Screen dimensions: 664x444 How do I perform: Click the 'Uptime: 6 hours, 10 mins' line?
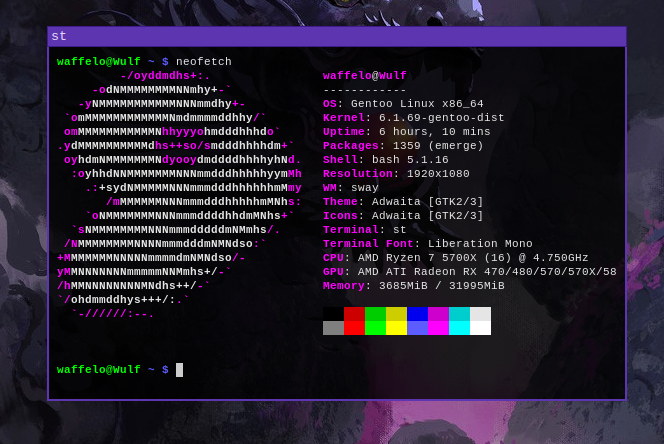pos(407,132)
